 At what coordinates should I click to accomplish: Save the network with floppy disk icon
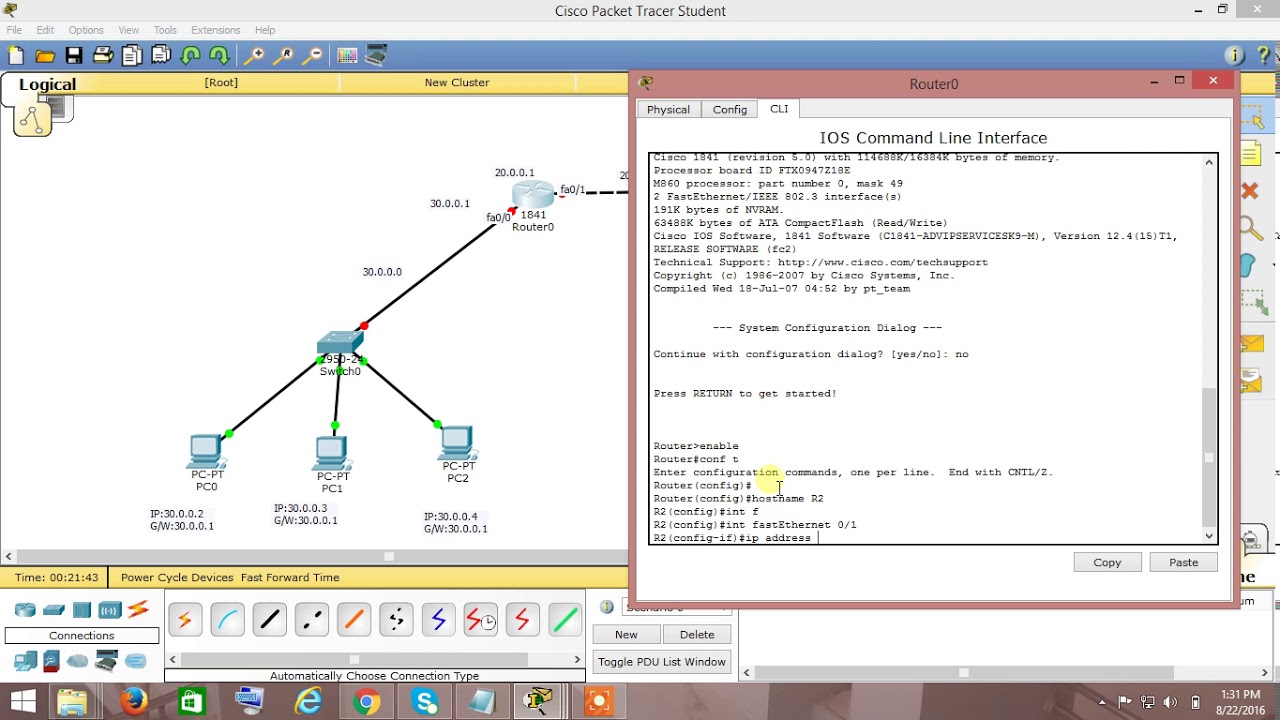(74, 56)
